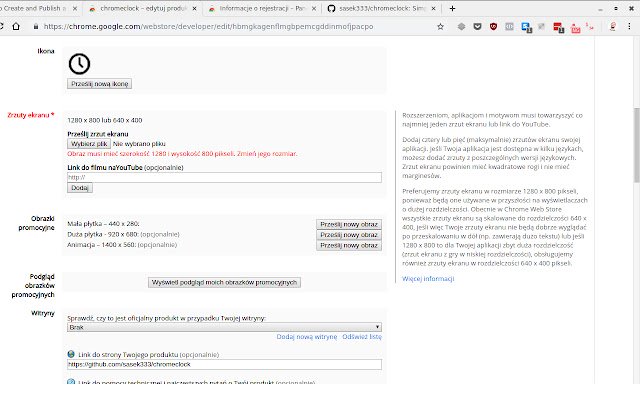The image size is (640, 400).
Task: Click the red error text about image size
Action: coord(182,154)
